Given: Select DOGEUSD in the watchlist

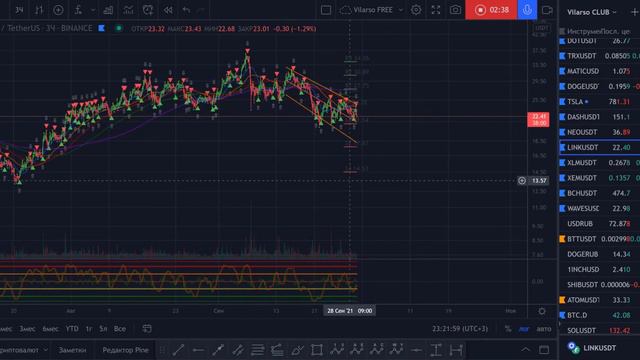Looking at the screenshot, I should pyautogui.click(x=599, y=87).
